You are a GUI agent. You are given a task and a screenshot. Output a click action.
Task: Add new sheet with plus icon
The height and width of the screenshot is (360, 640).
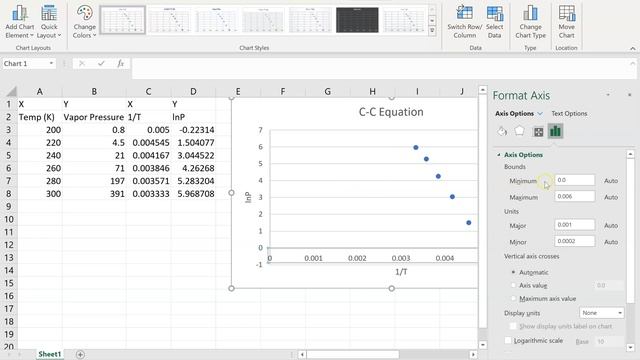[x=80, y=354]
